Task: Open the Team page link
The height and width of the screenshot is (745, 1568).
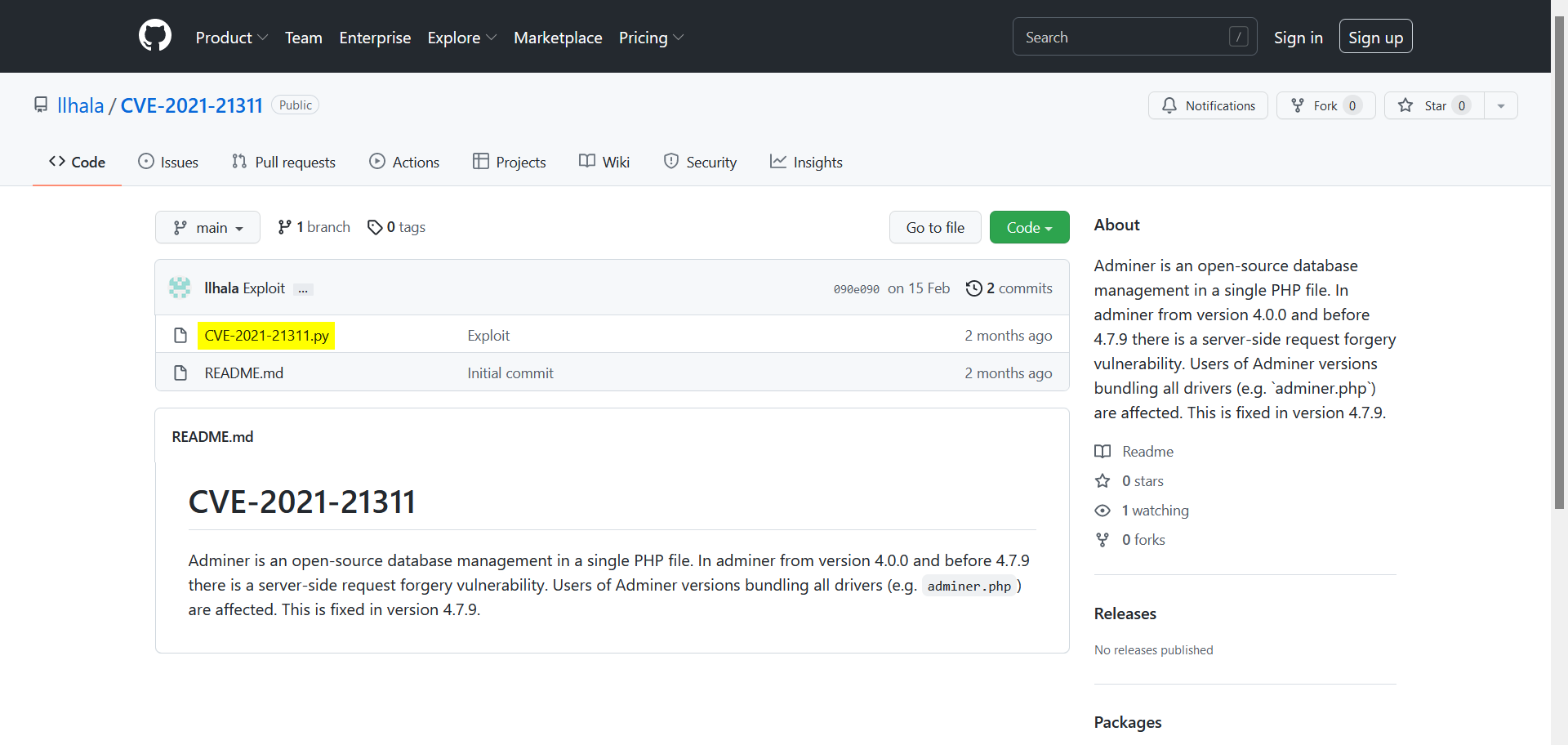Action: (x=303, y=38)
